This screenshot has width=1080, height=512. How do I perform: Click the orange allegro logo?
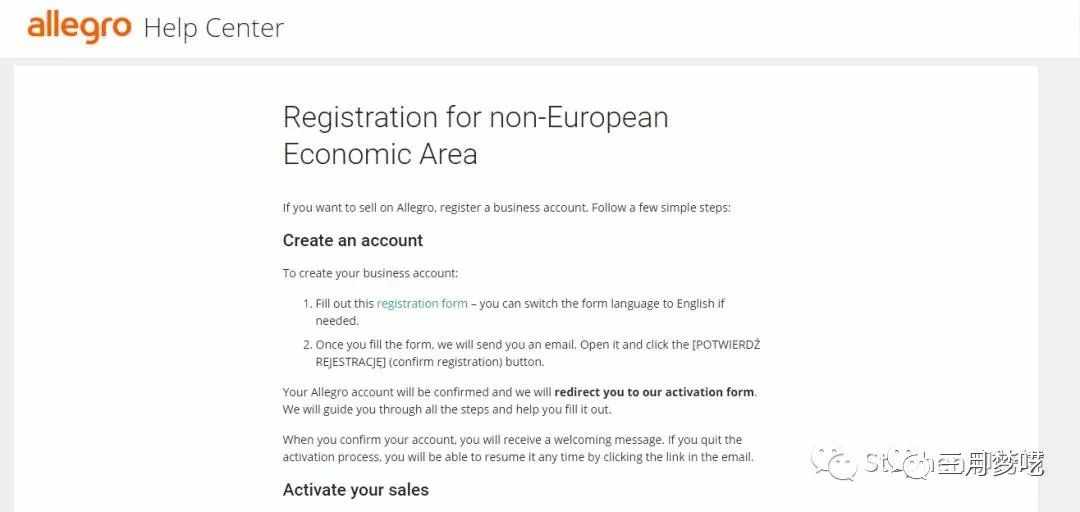coord(79,27)
